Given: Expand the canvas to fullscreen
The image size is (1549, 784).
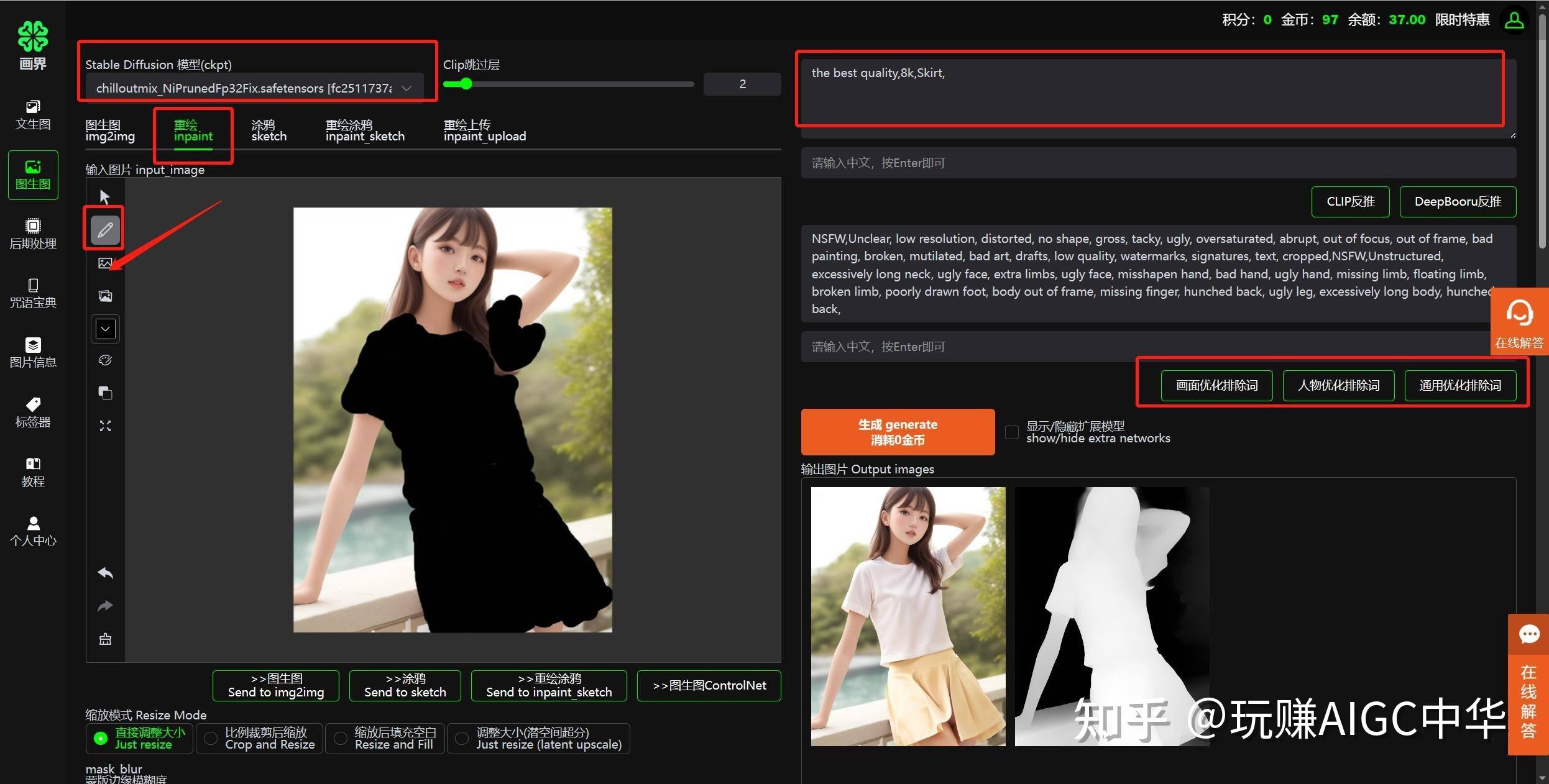Looking at the screenshot, I should tap(104, 426).
